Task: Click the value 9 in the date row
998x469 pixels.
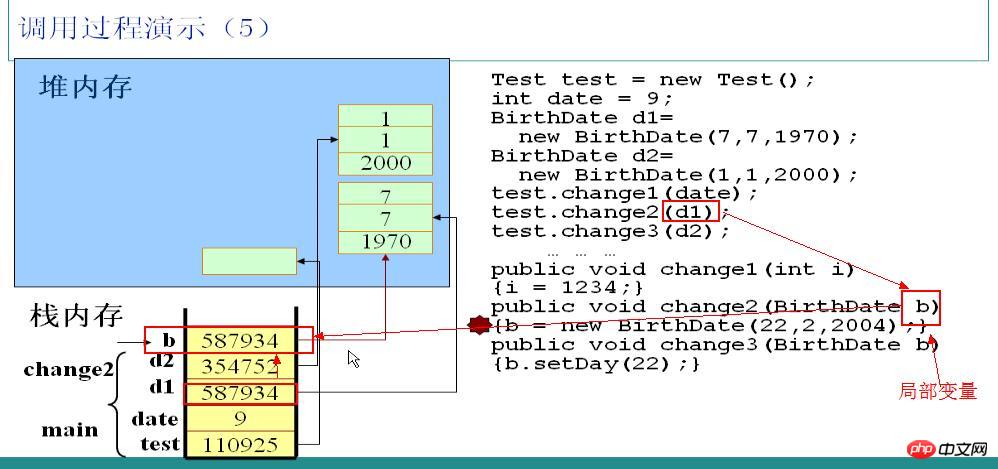Action: [x=240, y=419]
